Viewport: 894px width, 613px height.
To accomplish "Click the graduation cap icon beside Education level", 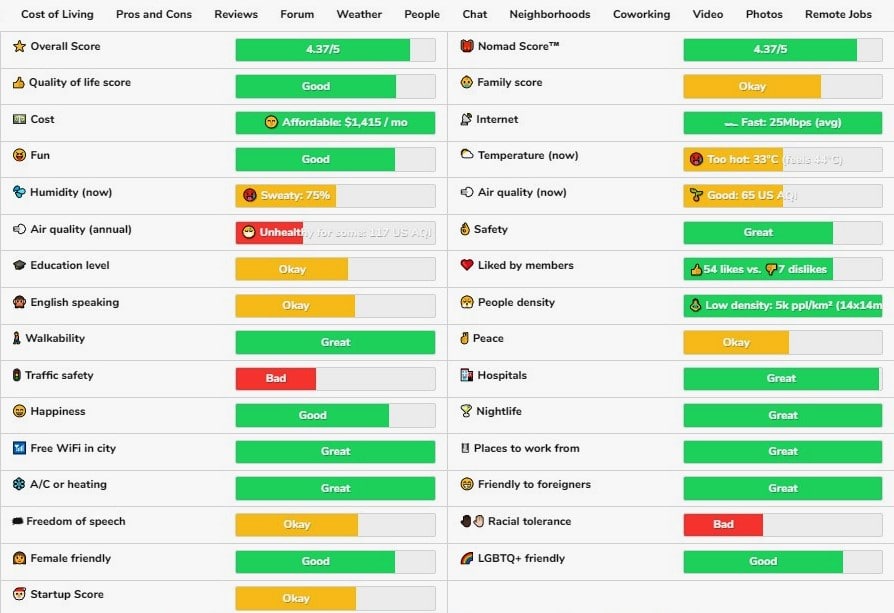I will click(19, 266).
